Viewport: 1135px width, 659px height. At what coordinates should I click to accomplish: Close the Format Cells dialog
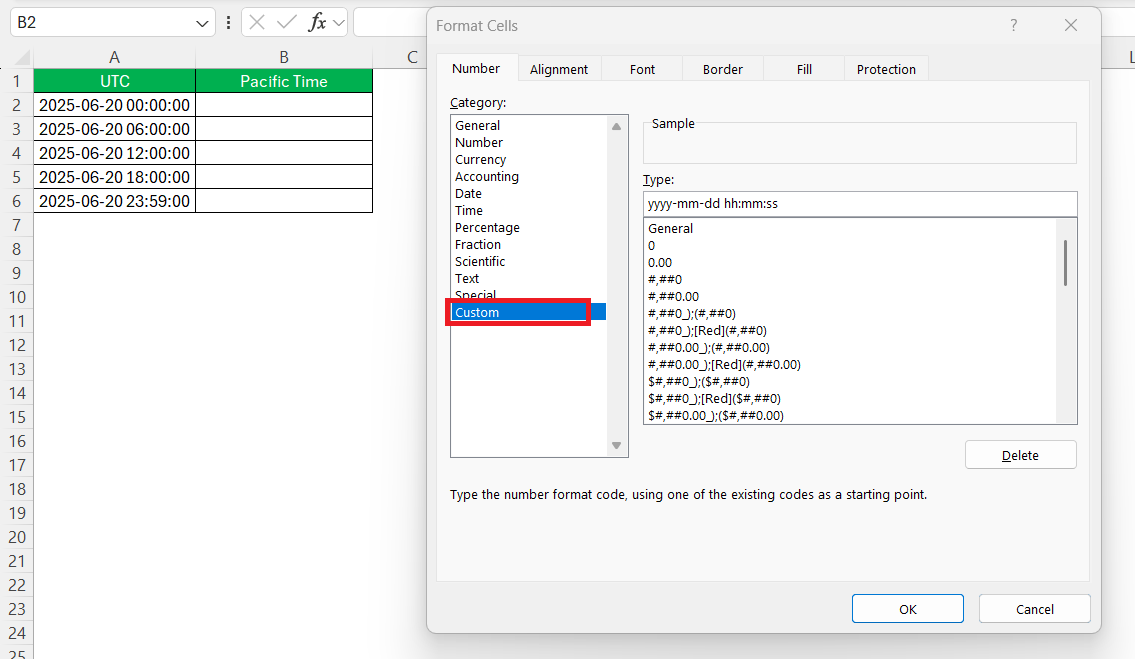click(x=1071, y=25)
